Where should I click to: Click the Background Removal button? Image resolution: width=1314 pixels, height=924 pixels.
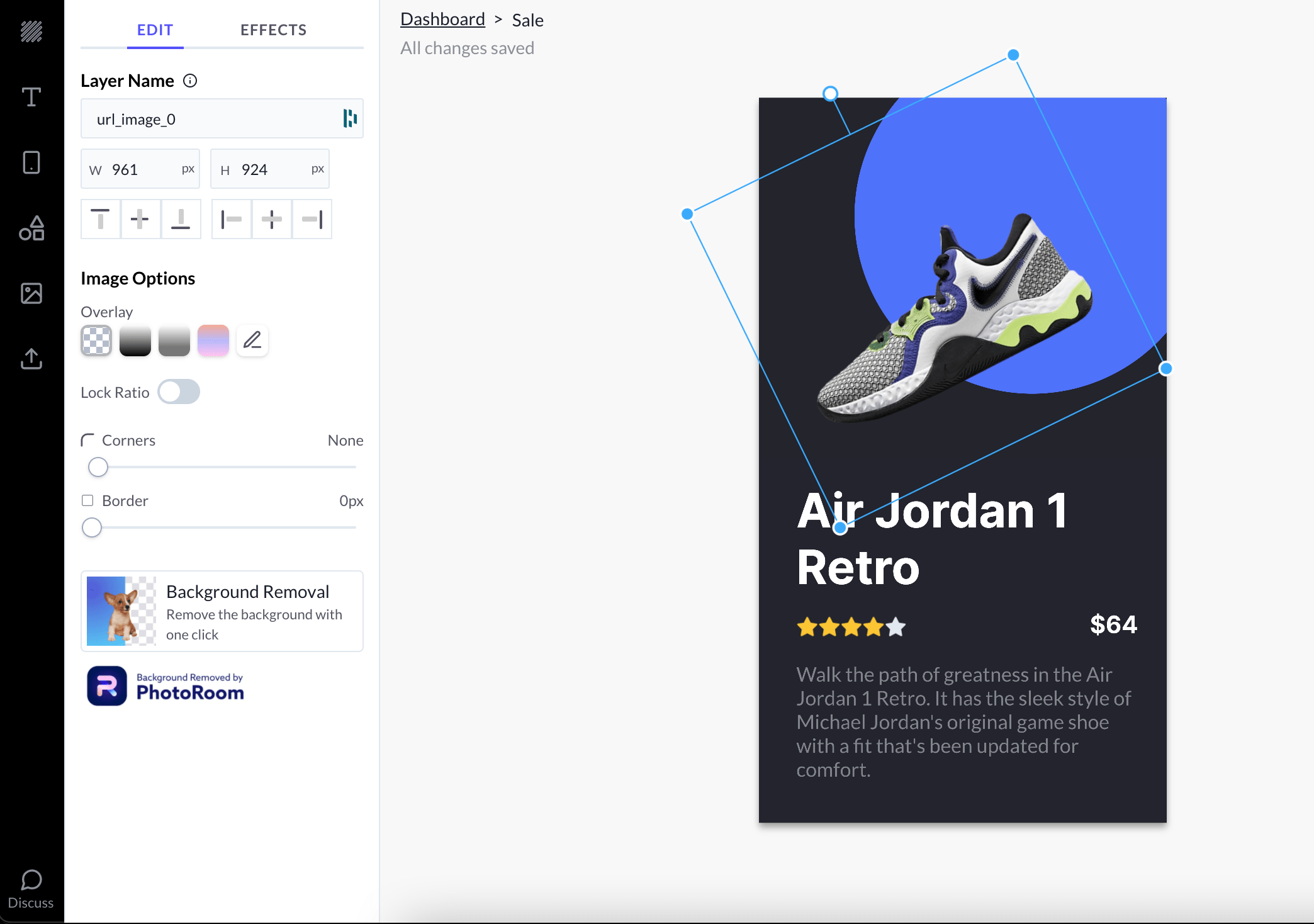[x=222, y=611]
